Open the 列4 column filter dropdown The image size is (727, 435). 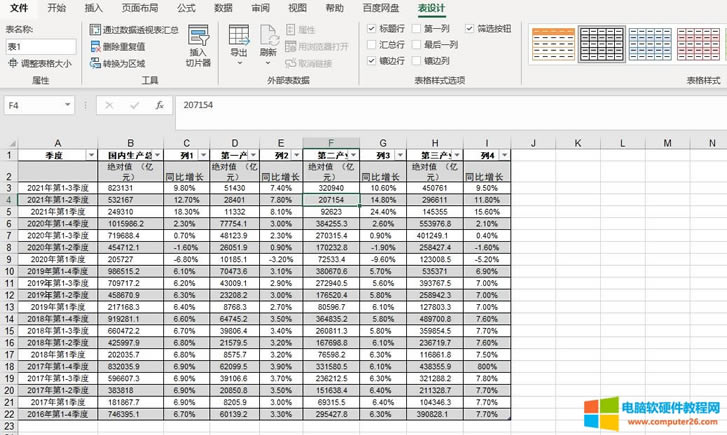pos(503,155)
